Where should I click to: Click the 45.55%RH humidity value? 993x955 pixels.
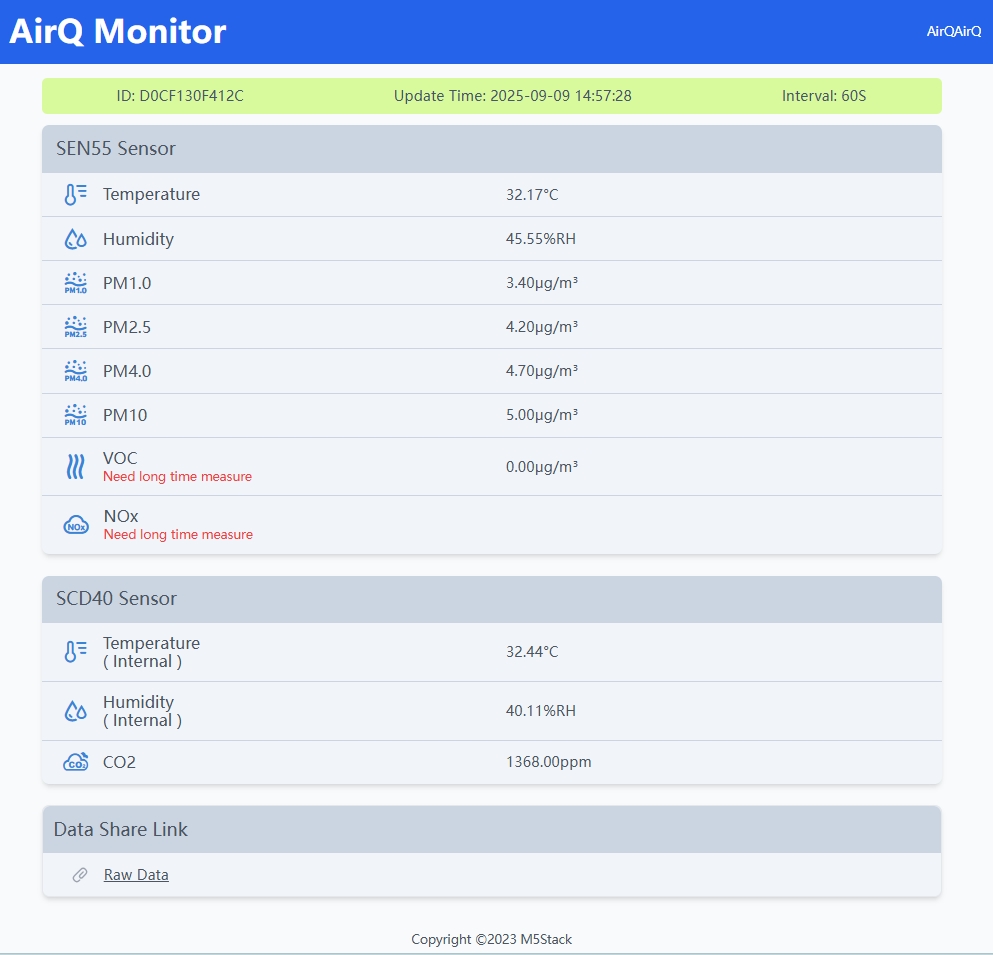[x=541, y=239]
